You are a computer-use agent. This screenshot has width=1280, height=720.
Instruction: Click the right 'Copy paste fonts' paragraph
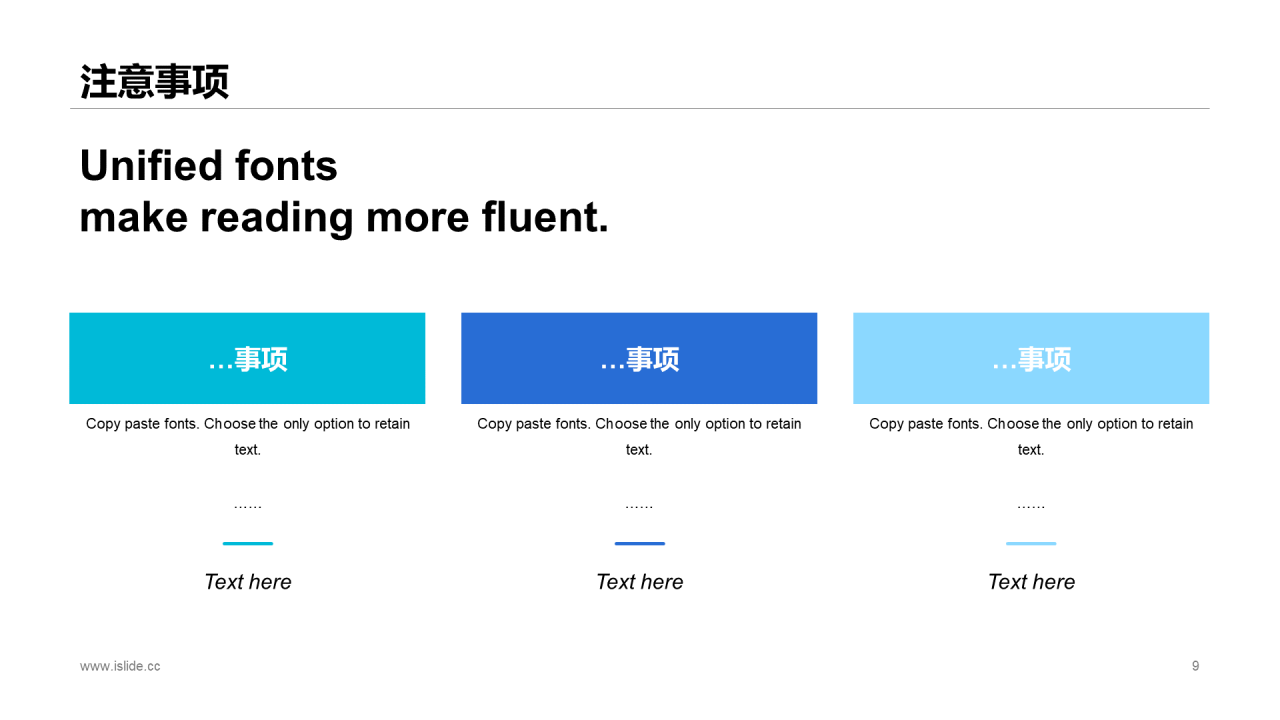1031,437
